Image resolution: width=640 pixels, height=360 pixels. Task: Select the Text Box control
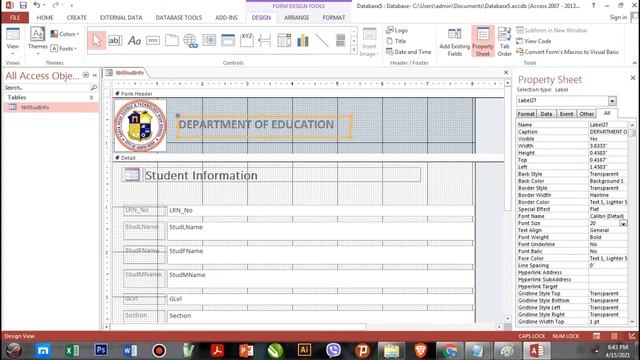click(115, 40)
